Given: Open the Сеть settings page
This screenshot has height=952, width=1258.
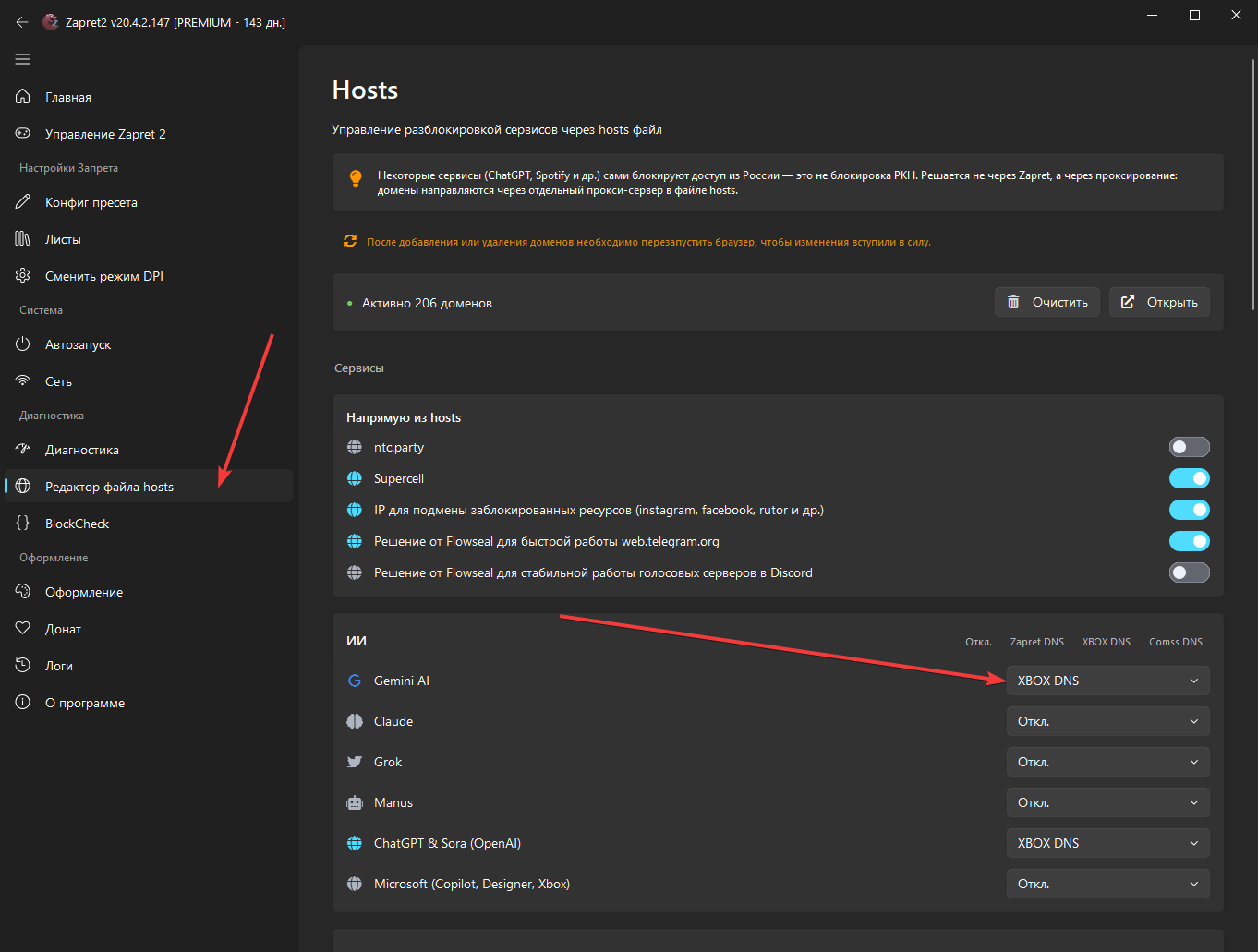Looking at the screenshot, I should click(x=149, y=381).
